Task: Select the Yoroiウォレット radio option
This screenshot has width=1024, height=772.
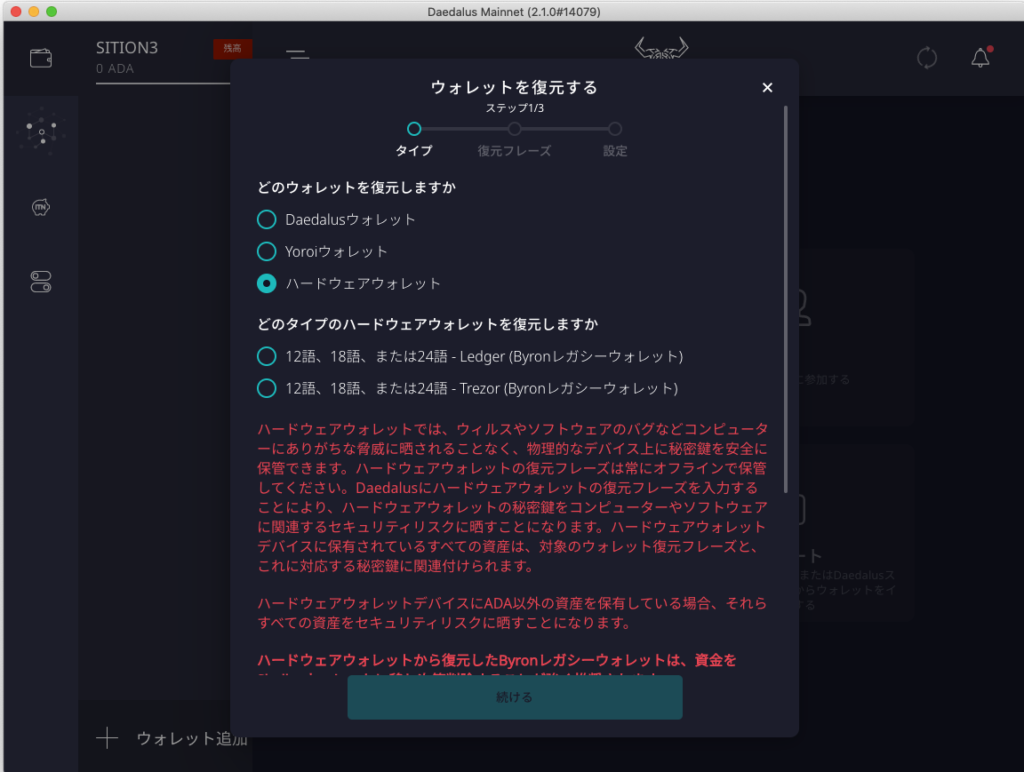Action: tap(267, 251)
